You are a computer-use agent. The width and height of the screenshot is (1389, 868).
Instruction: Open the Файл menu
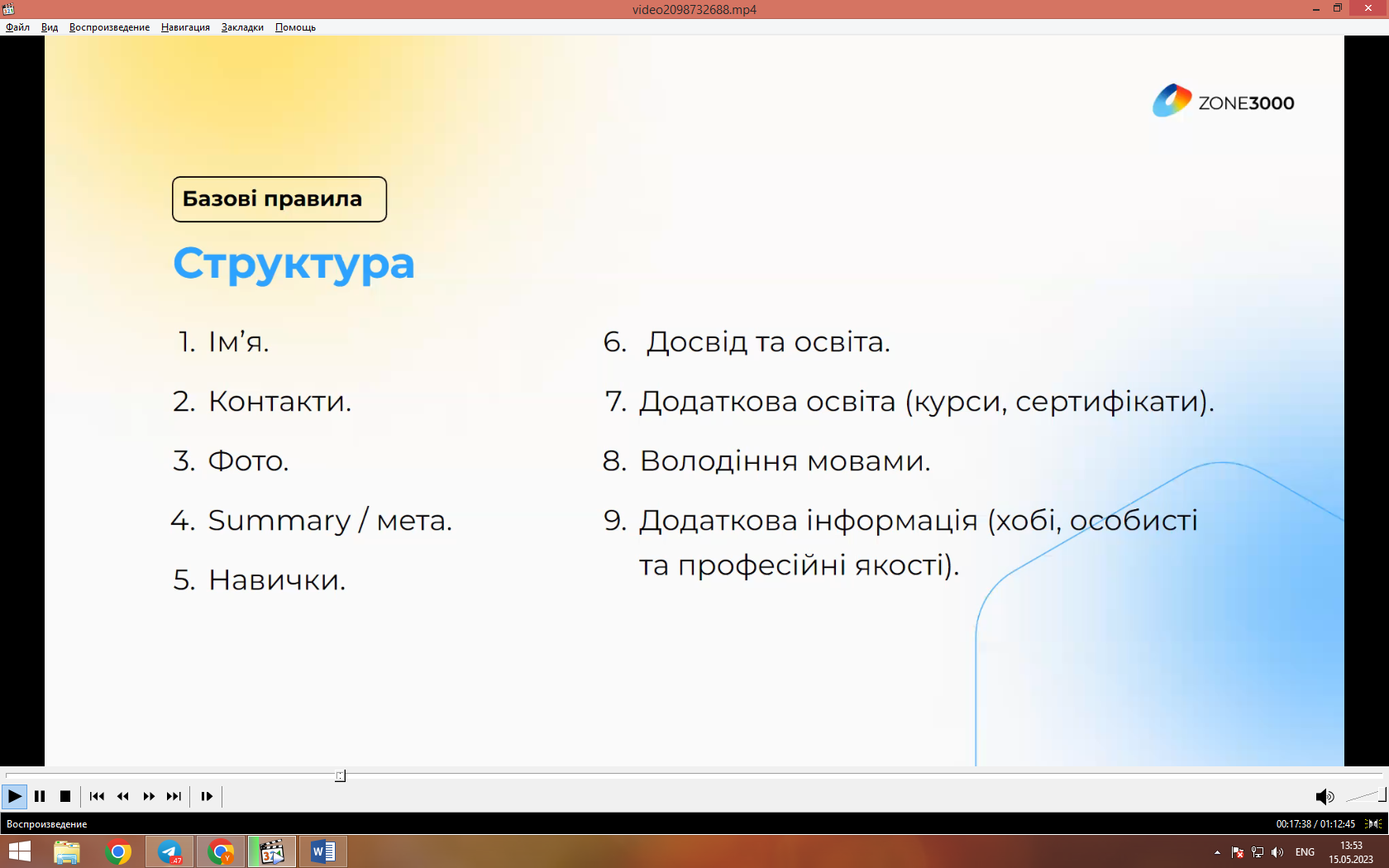pos(17,27)
